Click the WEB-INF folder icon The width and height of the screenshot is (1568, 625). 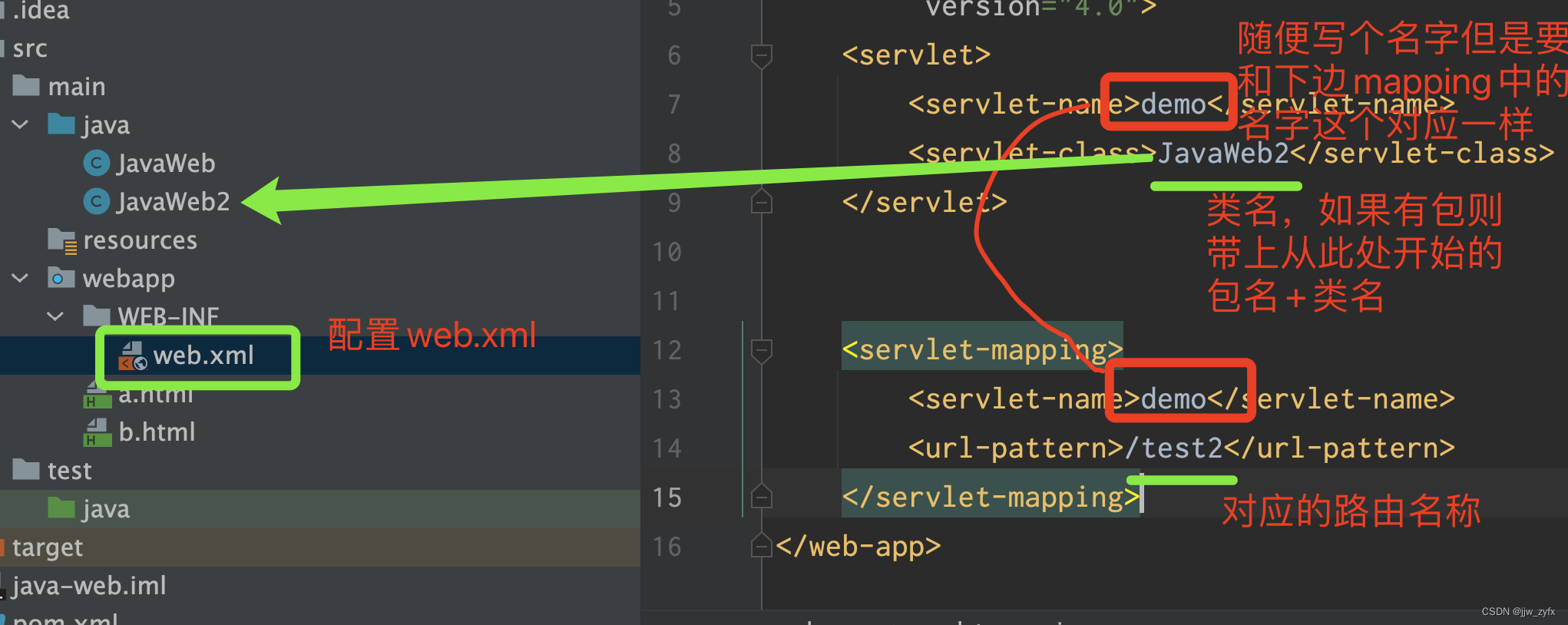click(97, 315)
